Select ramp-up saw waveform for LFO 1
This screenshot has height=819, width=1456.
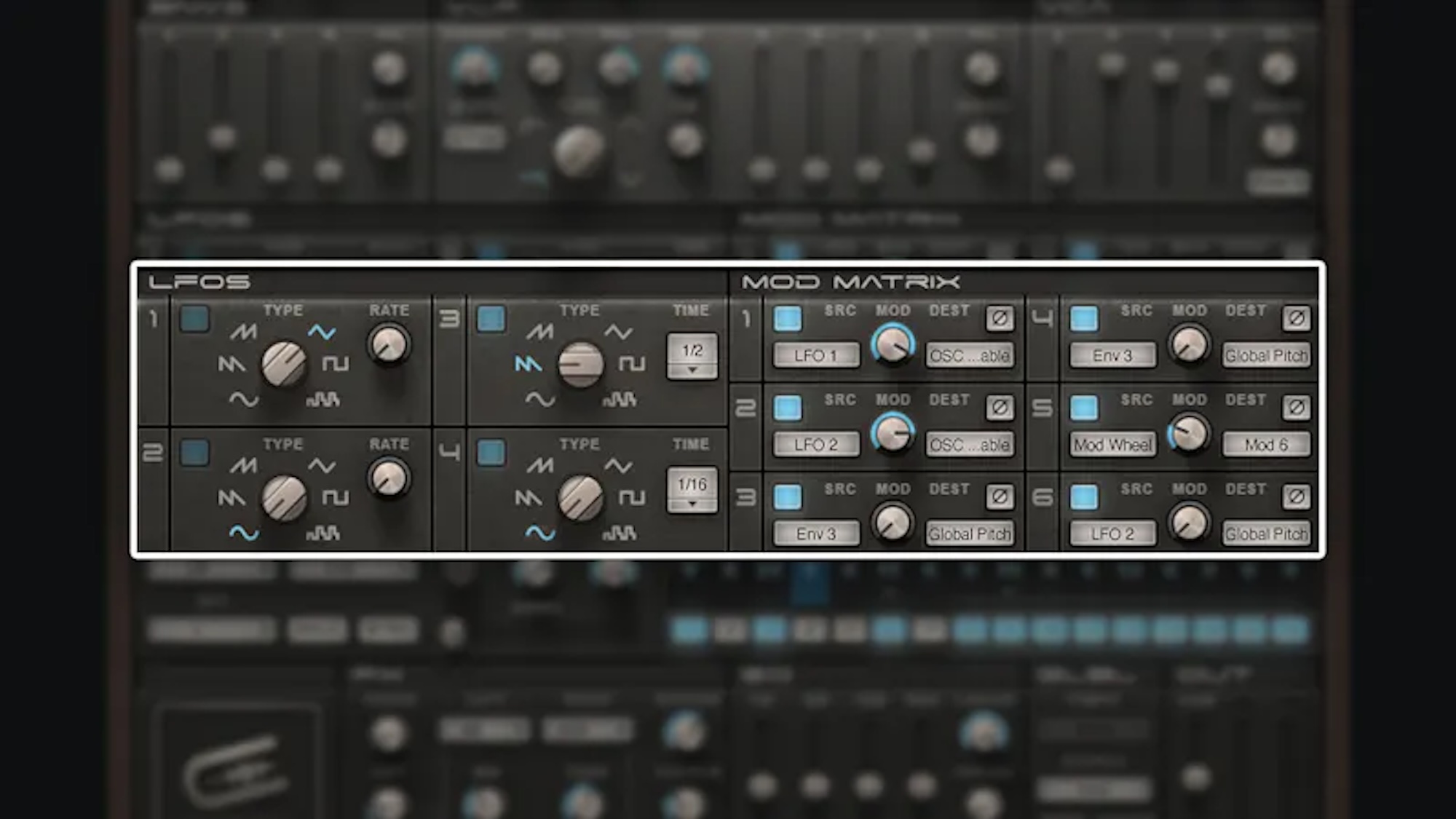[x=243, y=333]
